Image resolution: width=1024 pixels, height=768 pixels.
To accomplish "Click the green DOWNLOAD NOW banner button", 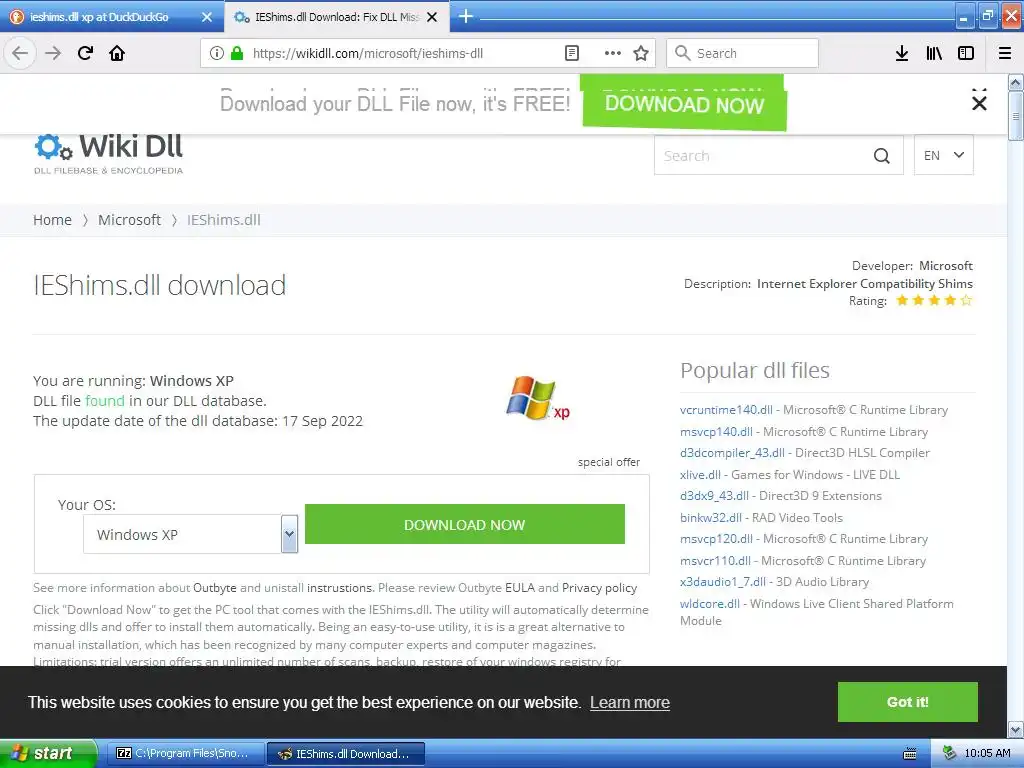I will [684, 104].
